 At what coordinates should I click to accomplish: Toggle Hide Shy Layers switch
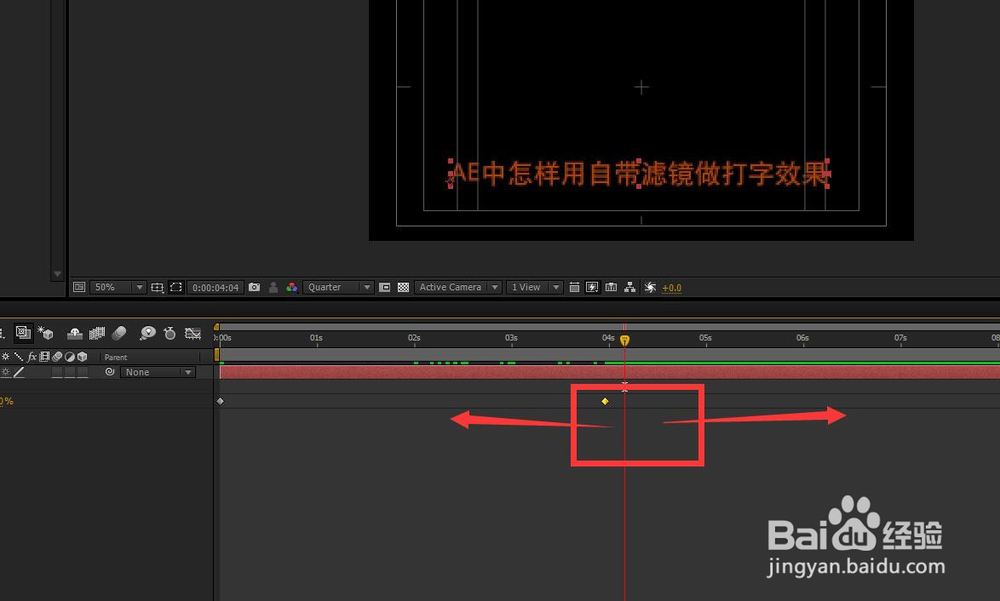(x=75, y=333)
